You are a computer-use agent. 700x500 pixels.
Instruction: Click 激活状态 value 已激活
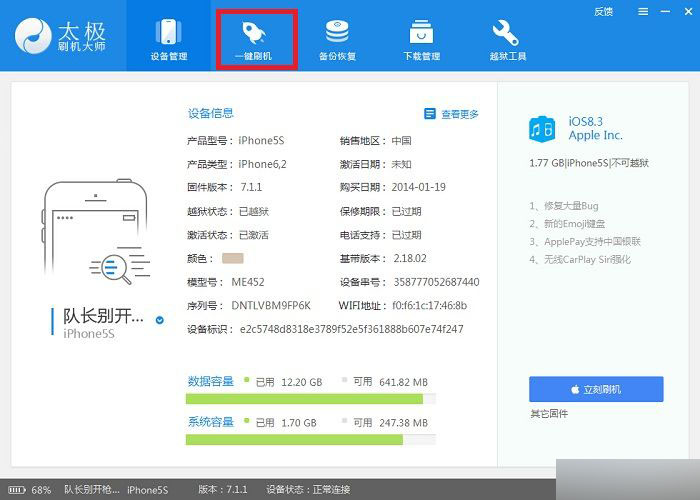point(254,235)
